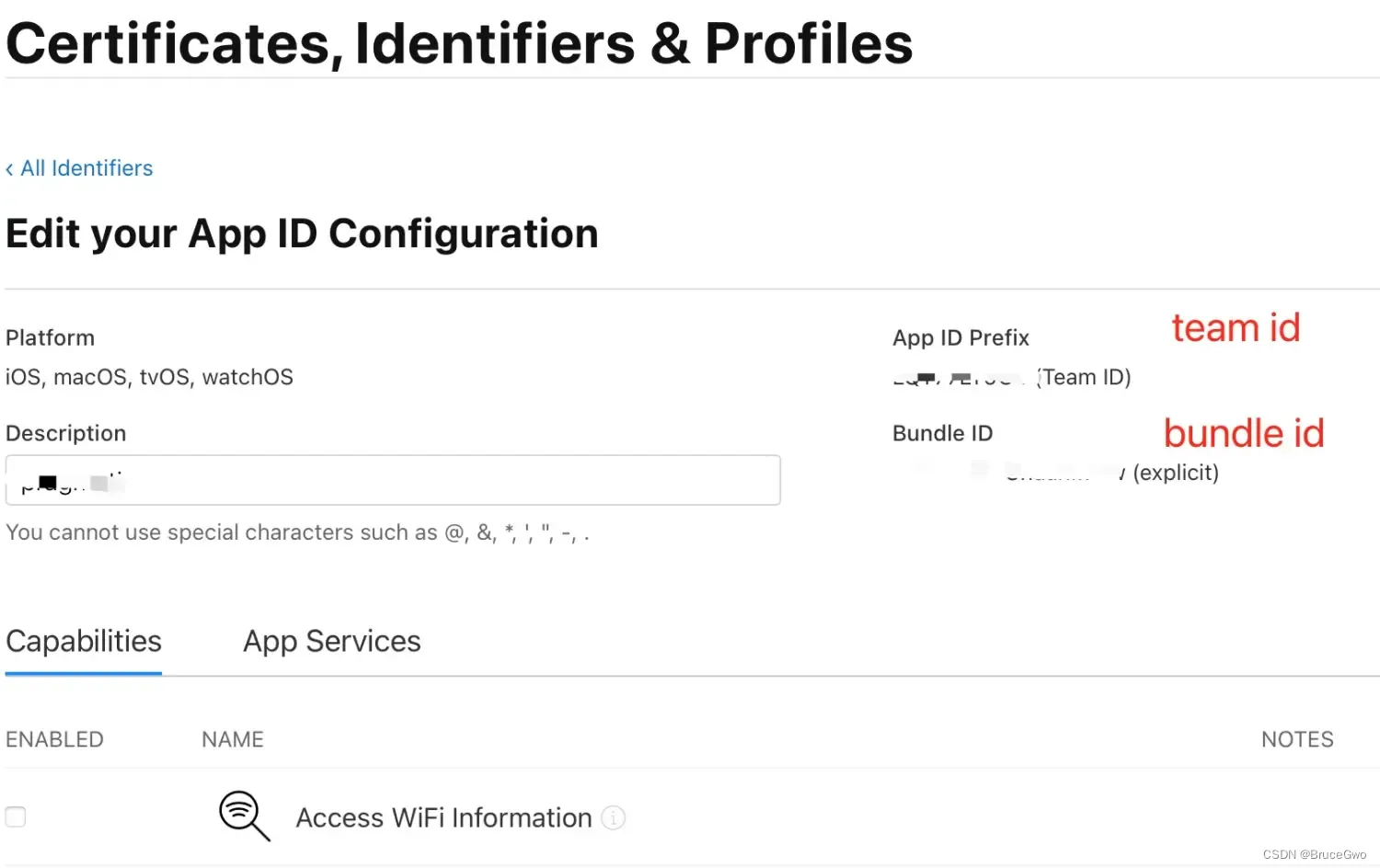Open the App Services tab
The width and height of the screenshot is (1380, 868).
click(331, 641)
